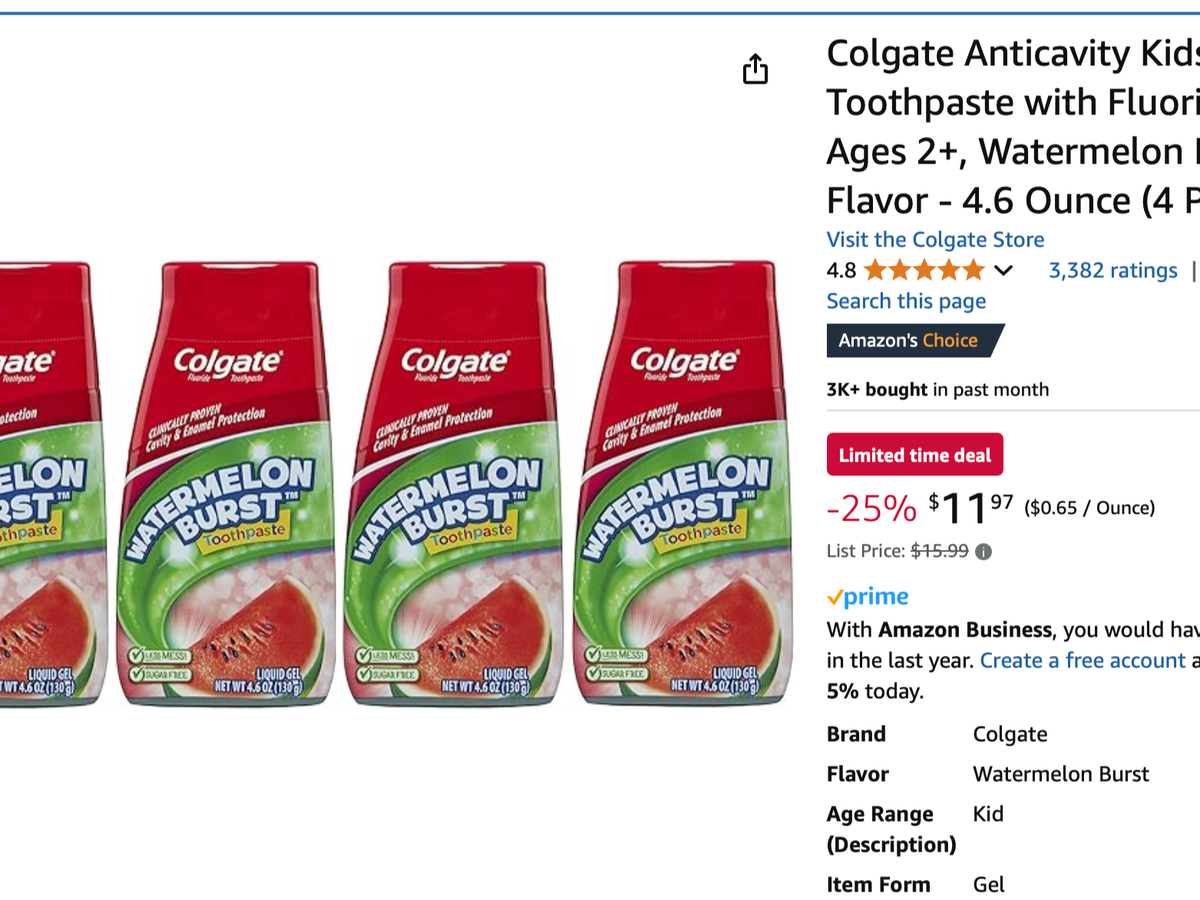Click the orange star rating icons
This screenshot has height=900, width=1200.
point(924,270)
